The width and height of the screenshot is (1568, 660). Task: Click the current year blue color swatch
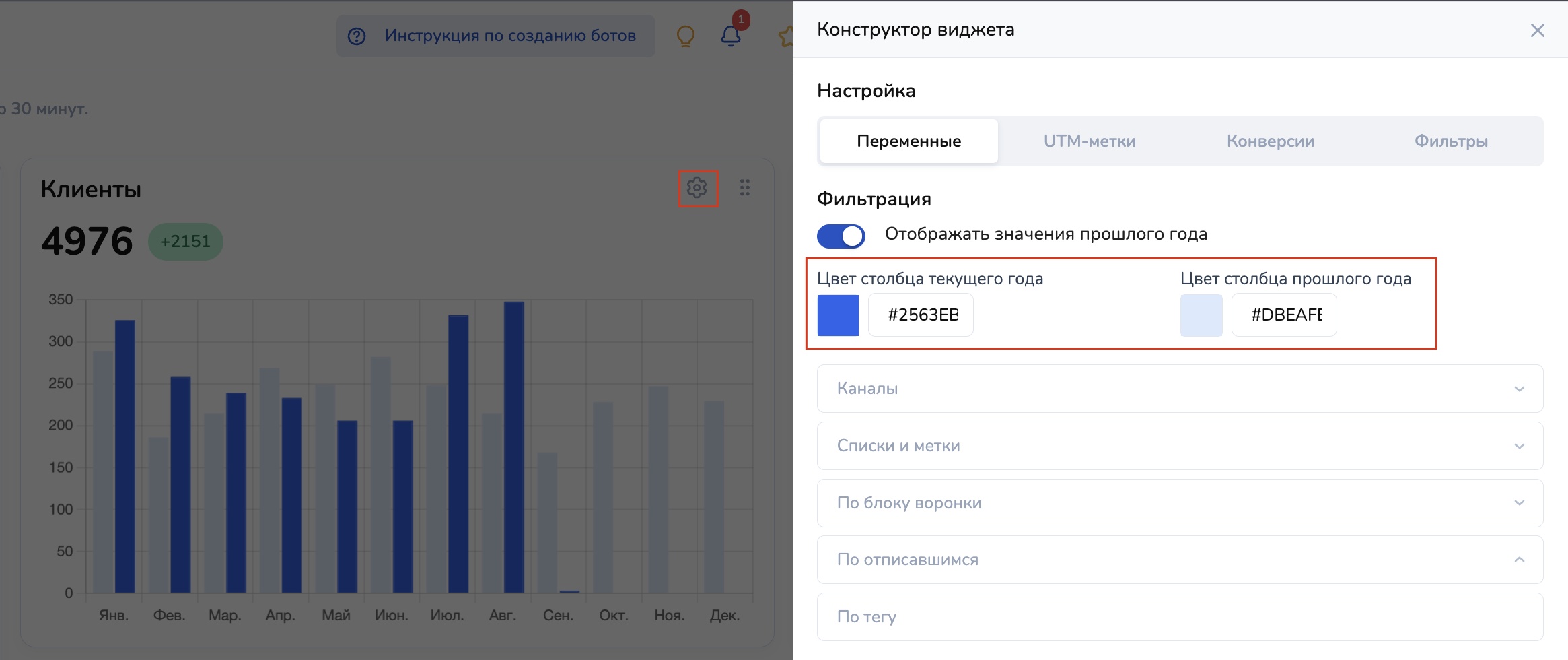[838, 315]
